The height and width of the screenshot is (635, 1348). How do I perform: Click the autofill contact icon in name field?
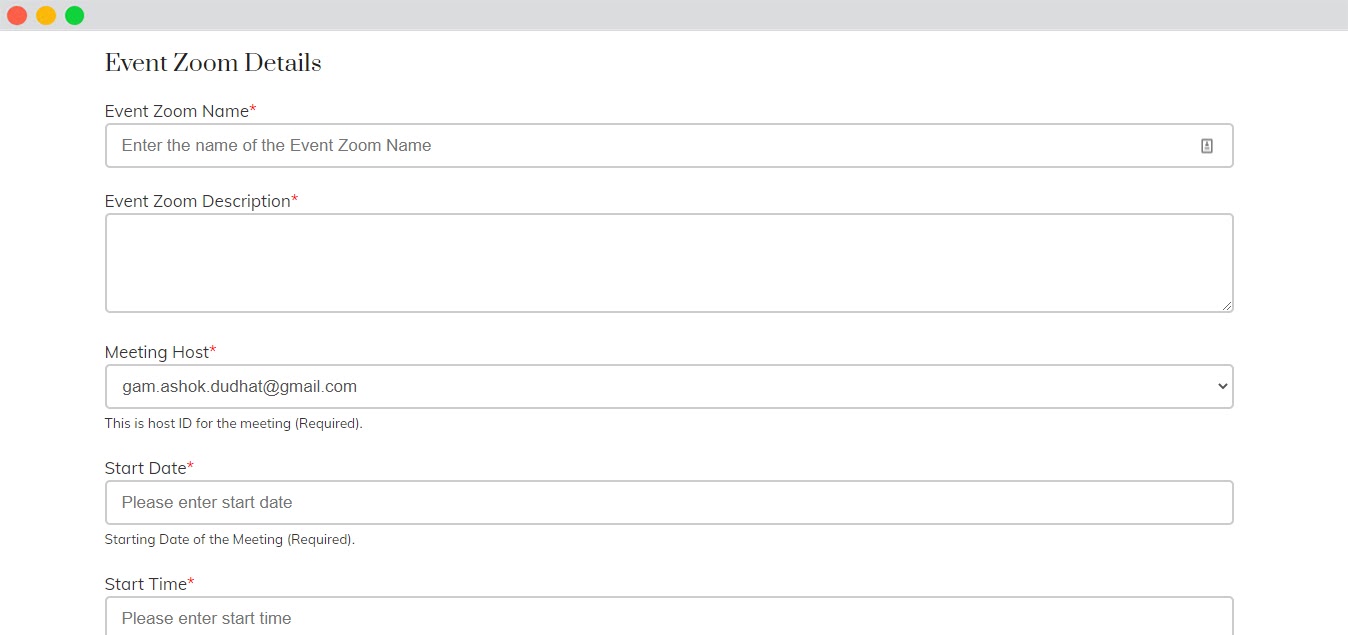1207,146
